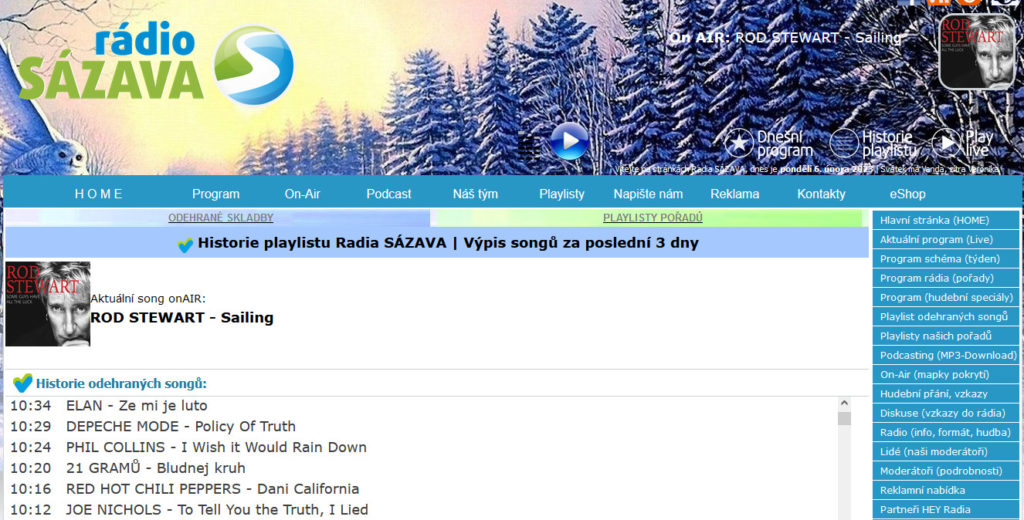1024x520 pixels.
Task: Click the checkmark icon beside Historie playlistu heading
Action: click(185, 244)
